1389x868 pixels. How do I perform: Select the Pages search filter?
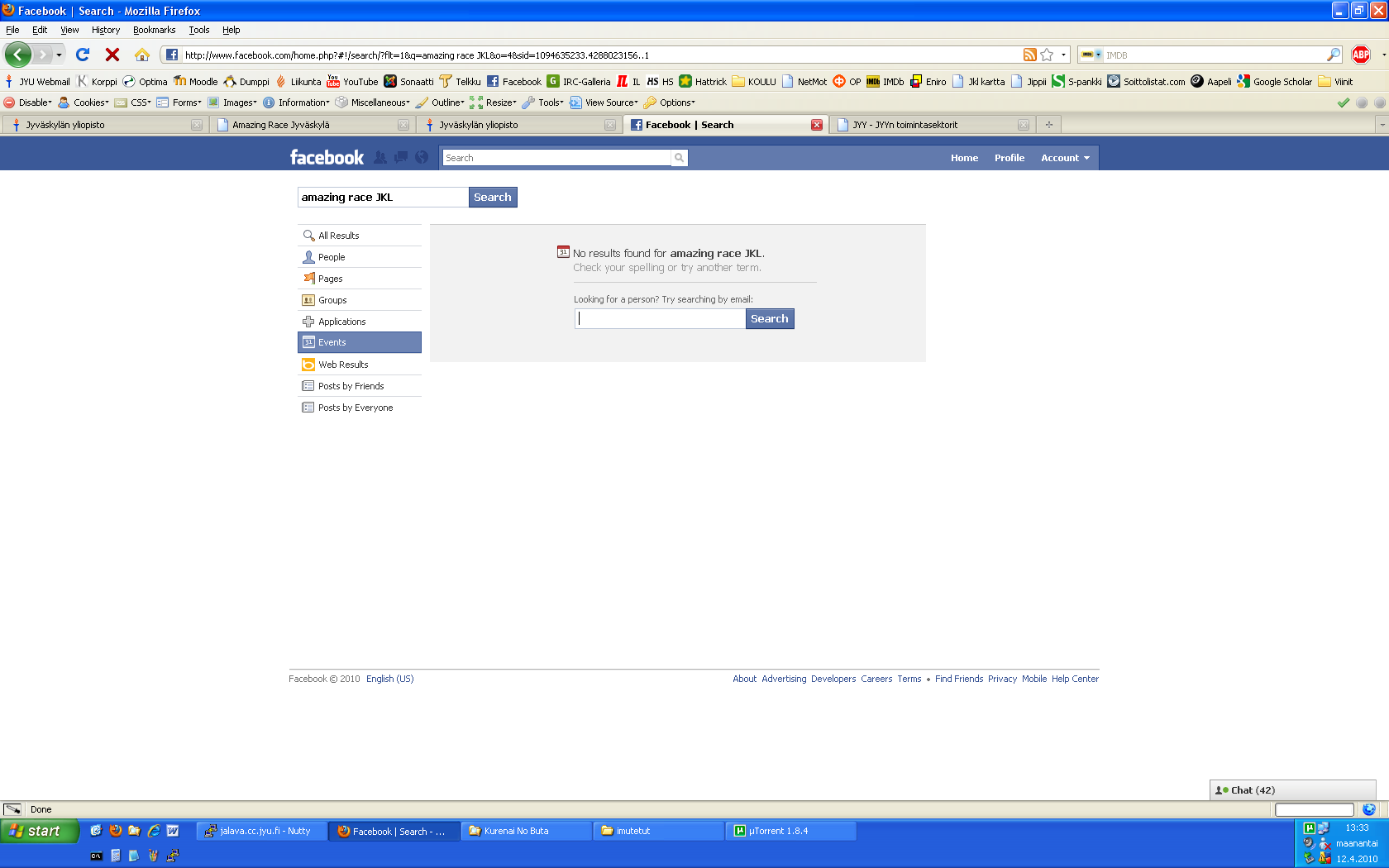click(x=360, y=279)
